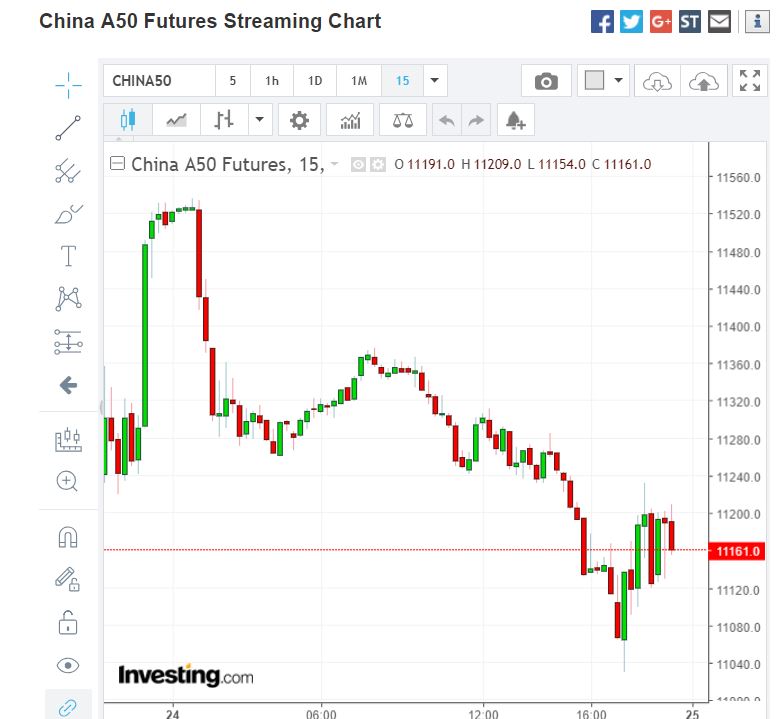
Task: Create an alert with bell icon
Action: (x=515, y=121)
